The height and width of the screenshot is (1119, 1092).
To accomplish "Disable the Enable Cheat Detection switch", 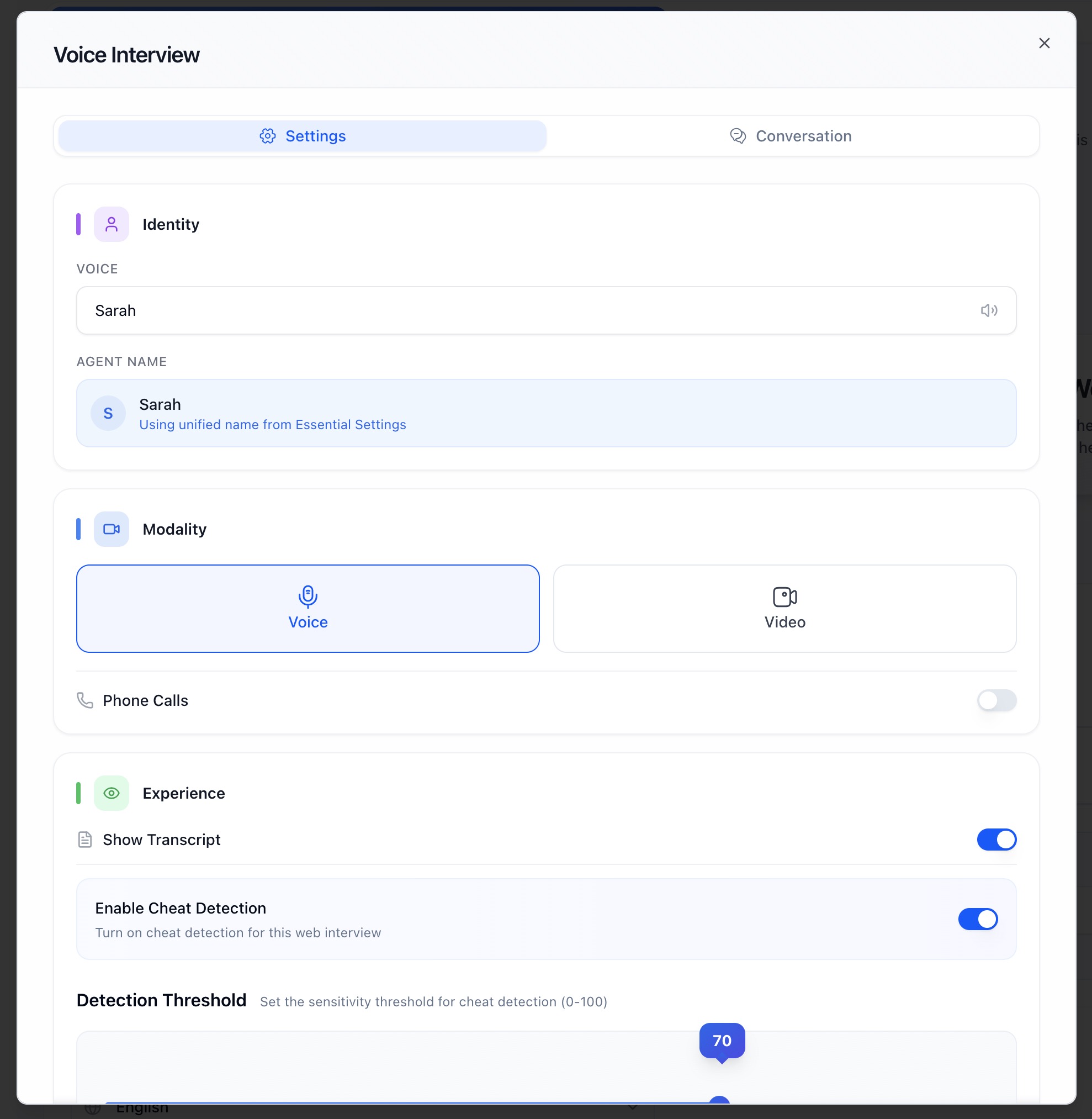I will click(x=978, y=919).
